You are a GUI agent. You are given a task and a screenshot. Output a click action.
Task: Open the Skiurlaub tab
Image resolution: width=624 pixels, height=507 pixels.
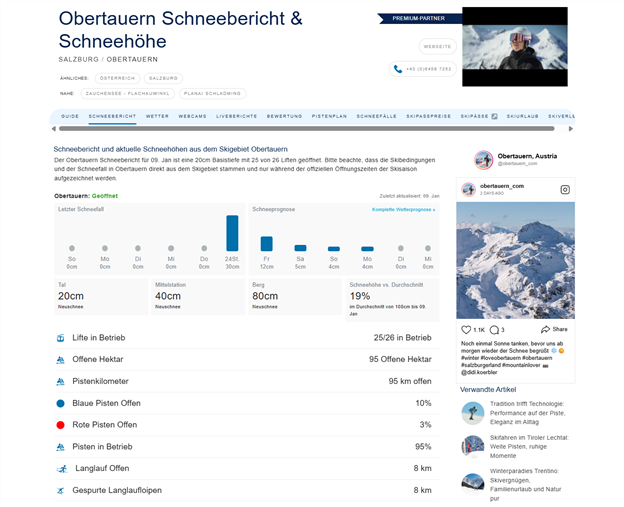coord(522,116)
